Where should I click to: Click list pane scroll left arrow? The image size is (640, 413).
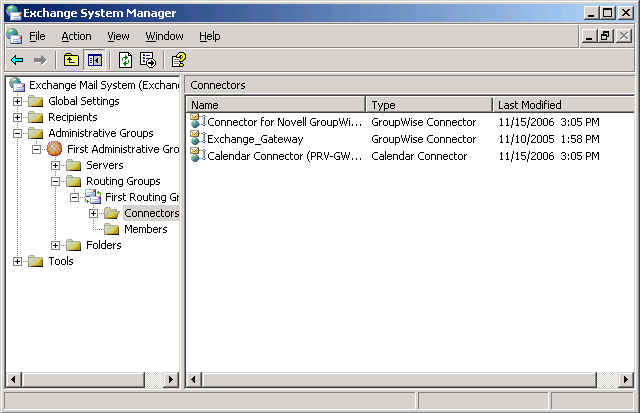(193, 380)
